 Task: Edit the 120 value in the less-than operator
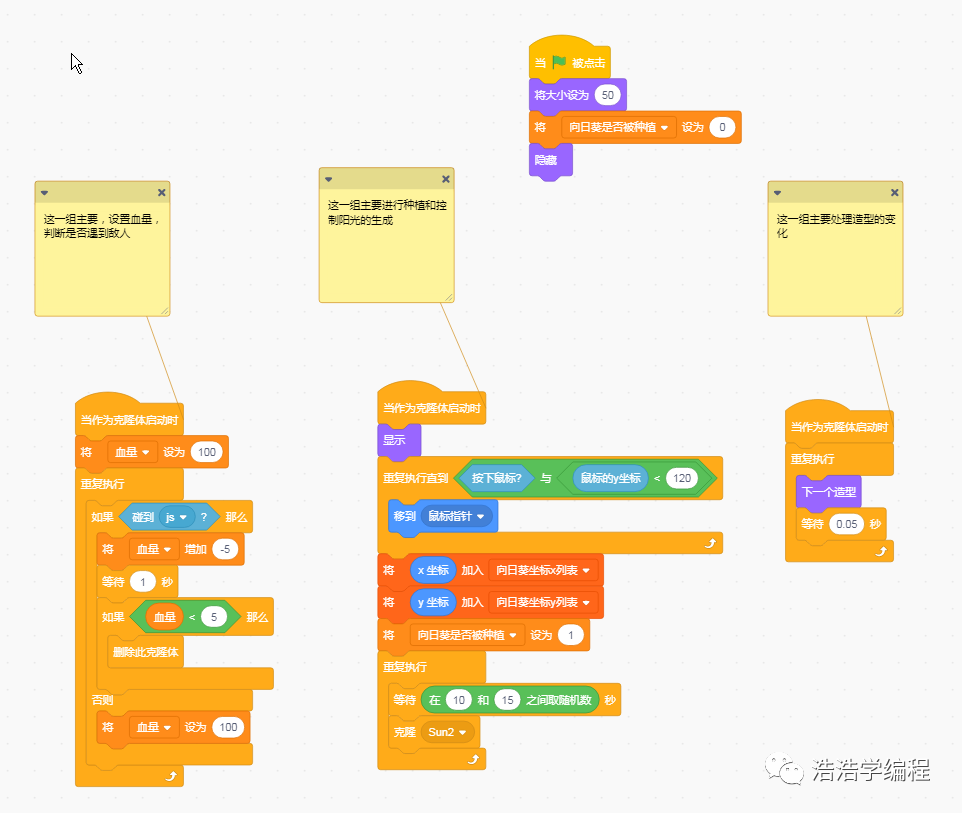[x=682, y=478]
